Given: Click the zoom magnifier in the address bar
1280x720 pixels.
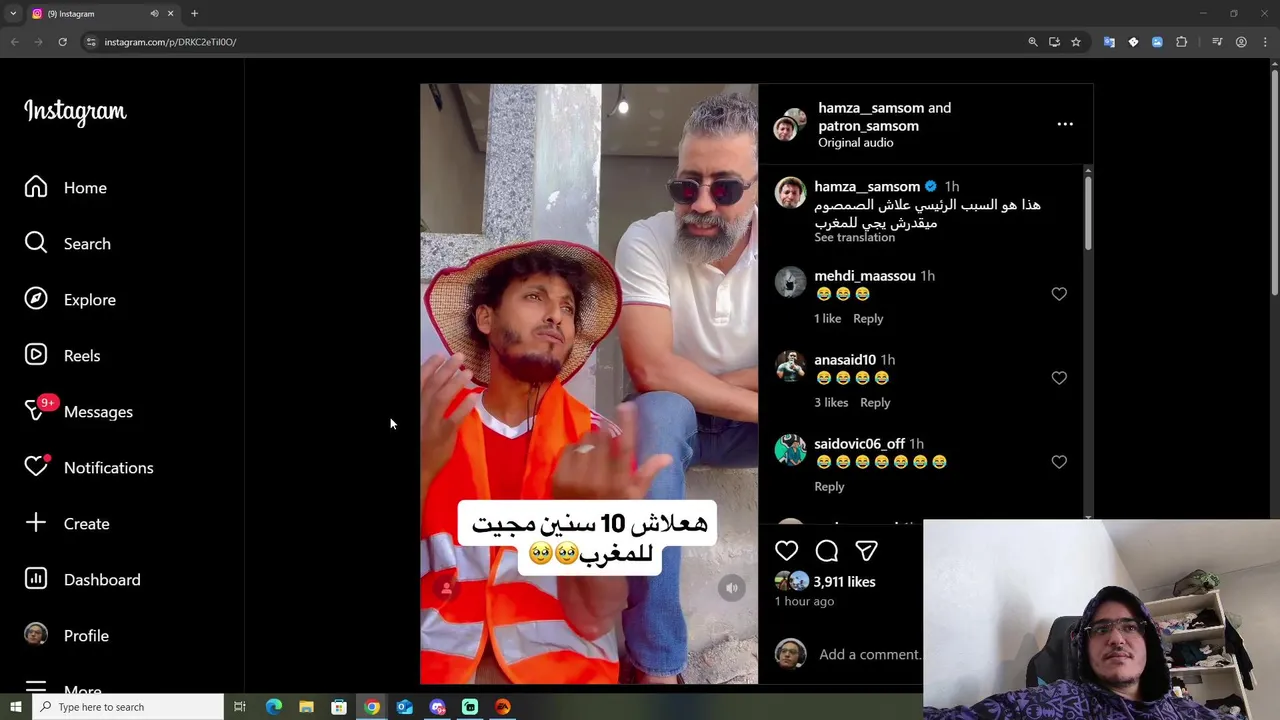Looking at the screenshot, I should pyautogui.click(x=1033, y=42).
